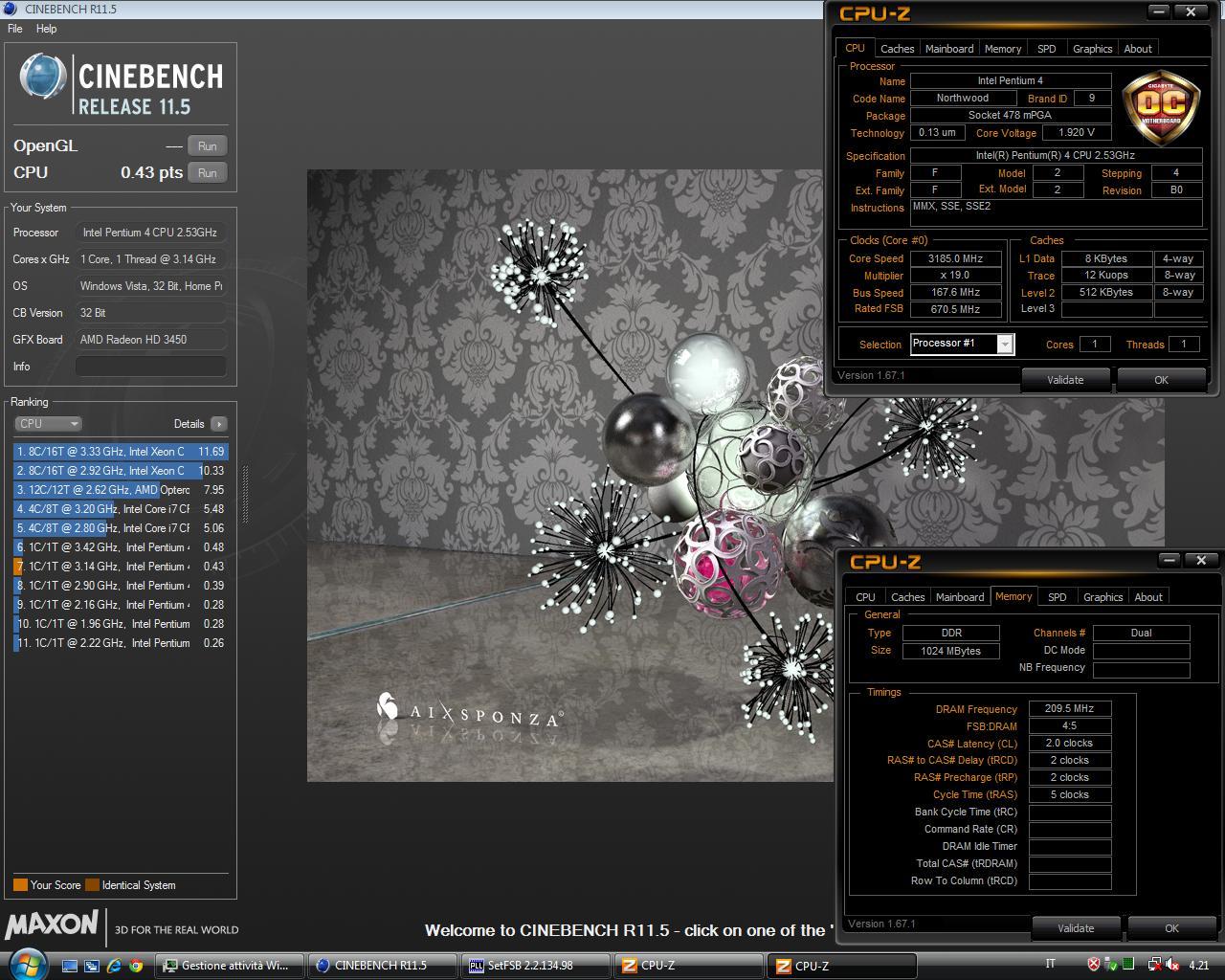
Task: Click Validate in bottom CPU-Z window
Action: pos(1076,928)
